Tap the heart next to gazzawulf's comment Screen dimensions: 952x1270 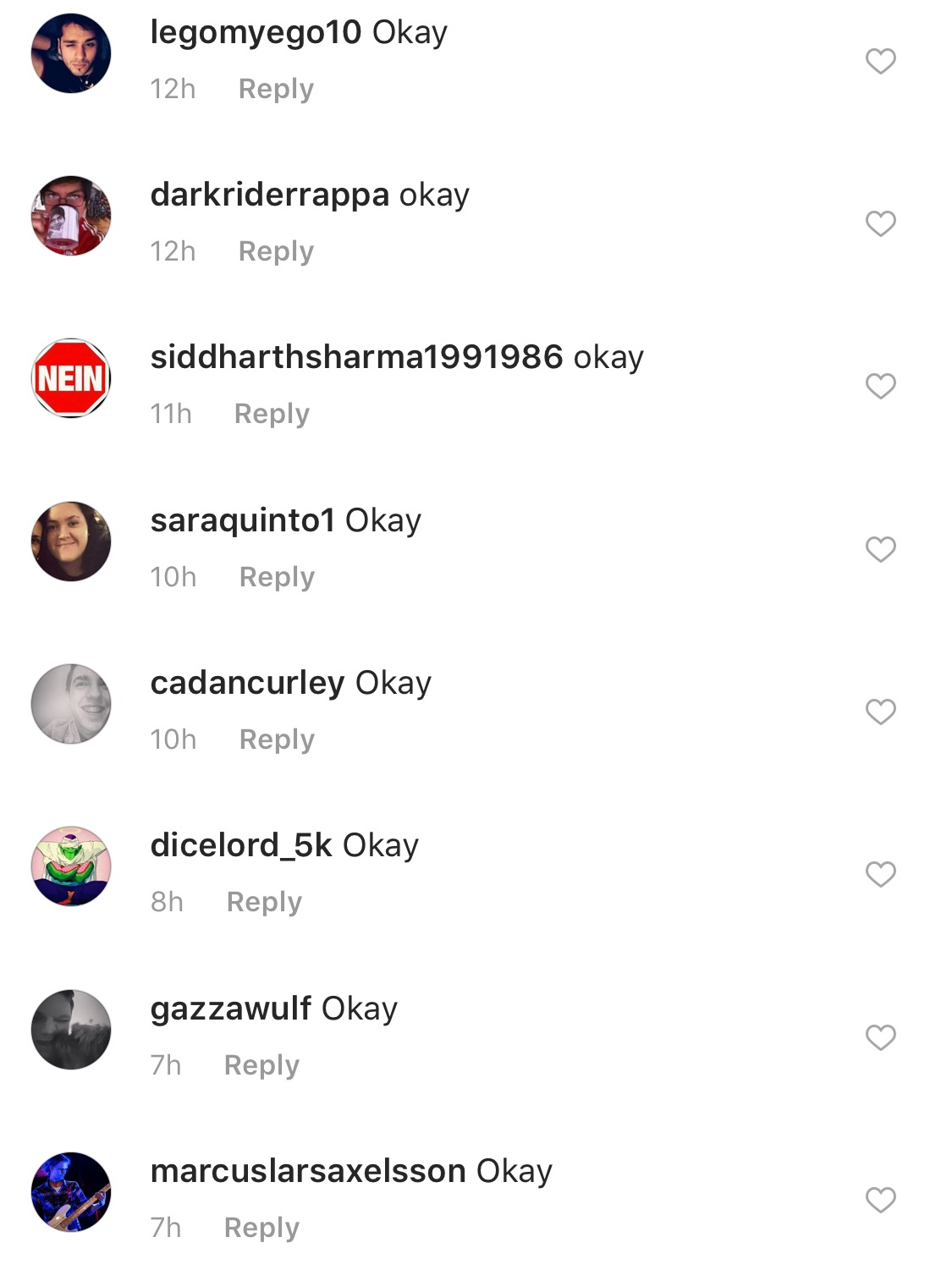tap(880, 1037)
